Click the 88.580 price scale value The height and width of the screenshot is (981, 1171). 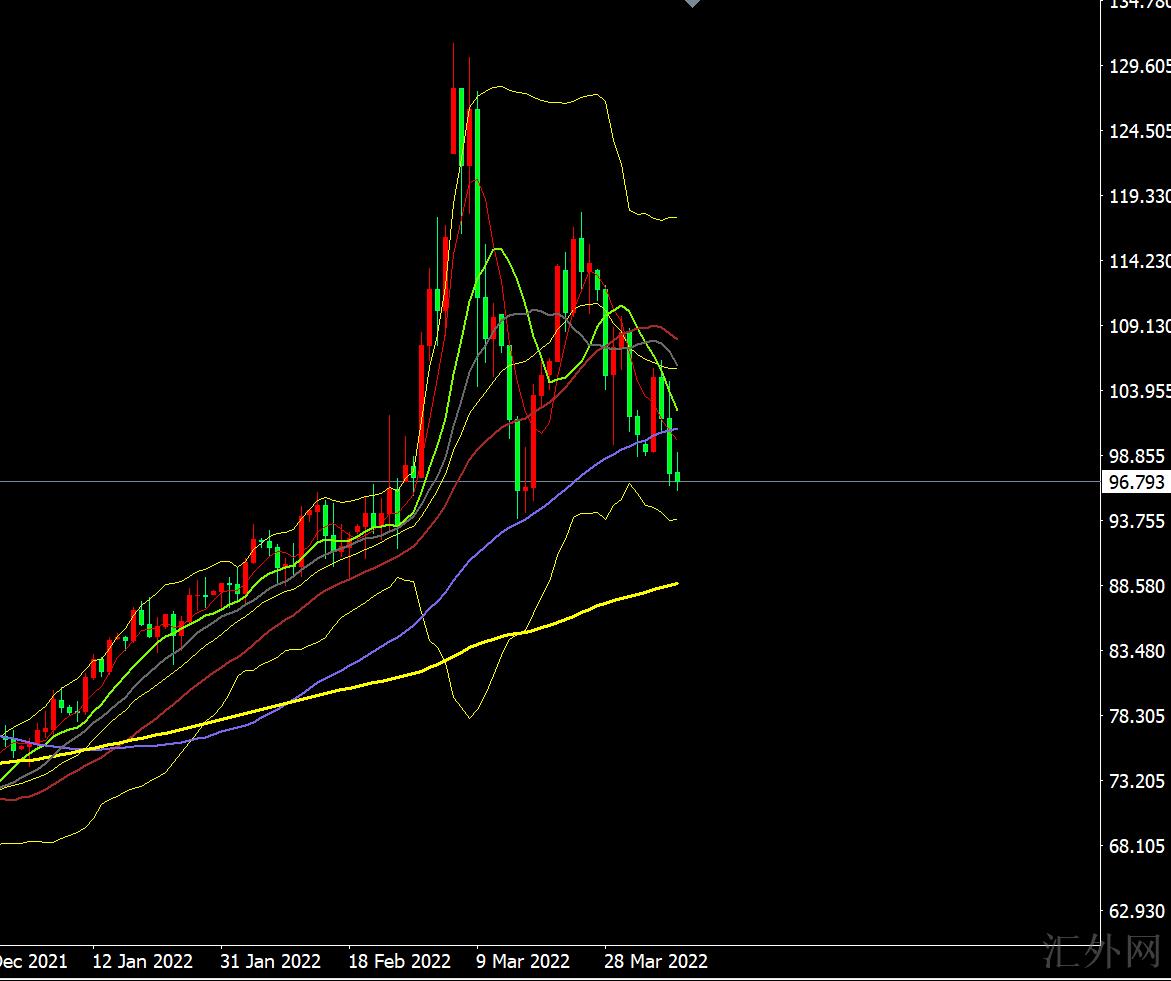pyautogui.click(x=1139, y=586)
